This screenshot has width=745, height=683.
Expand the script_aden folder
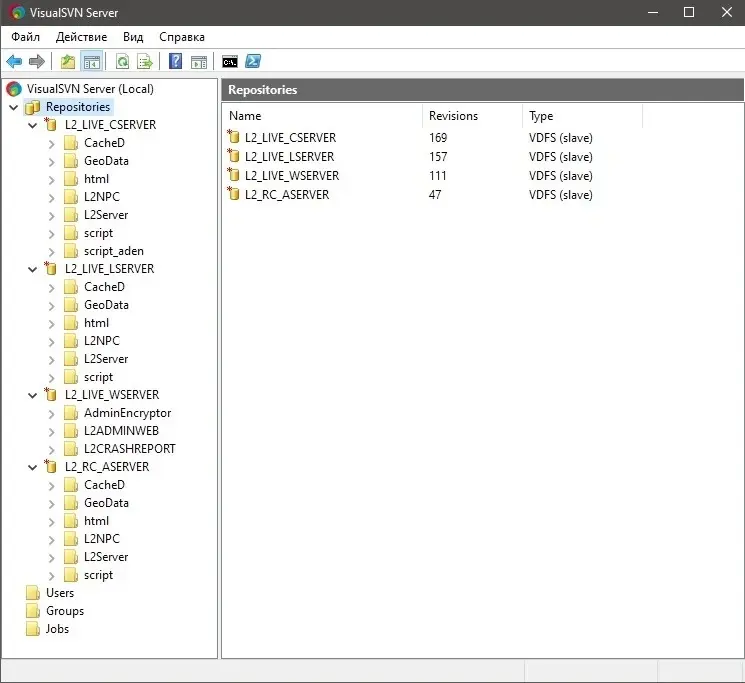point(52,252)
